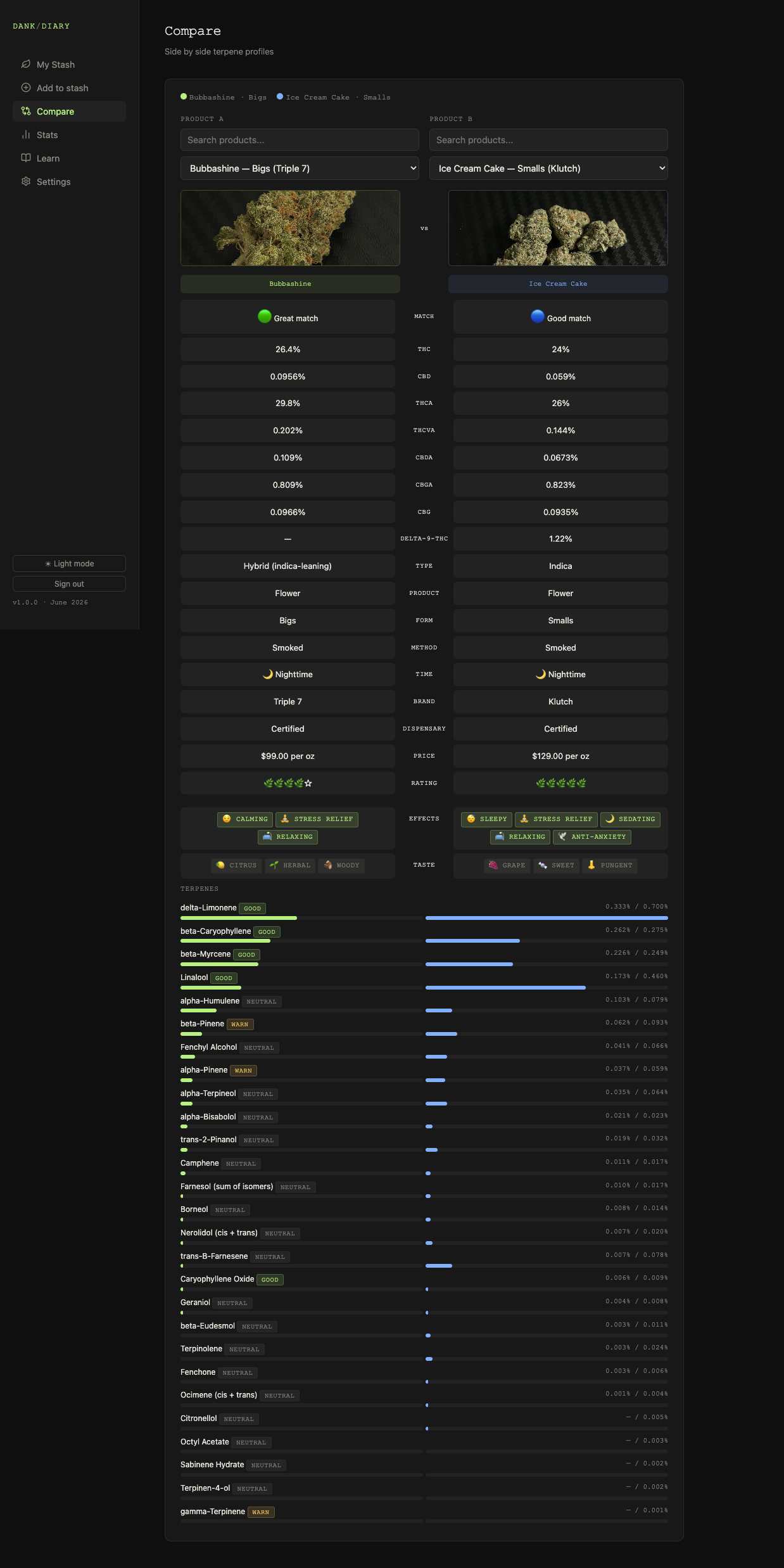Screen dimensions: 784x1568
Task: Open the Learn section
Action: [x=69, y=158]
